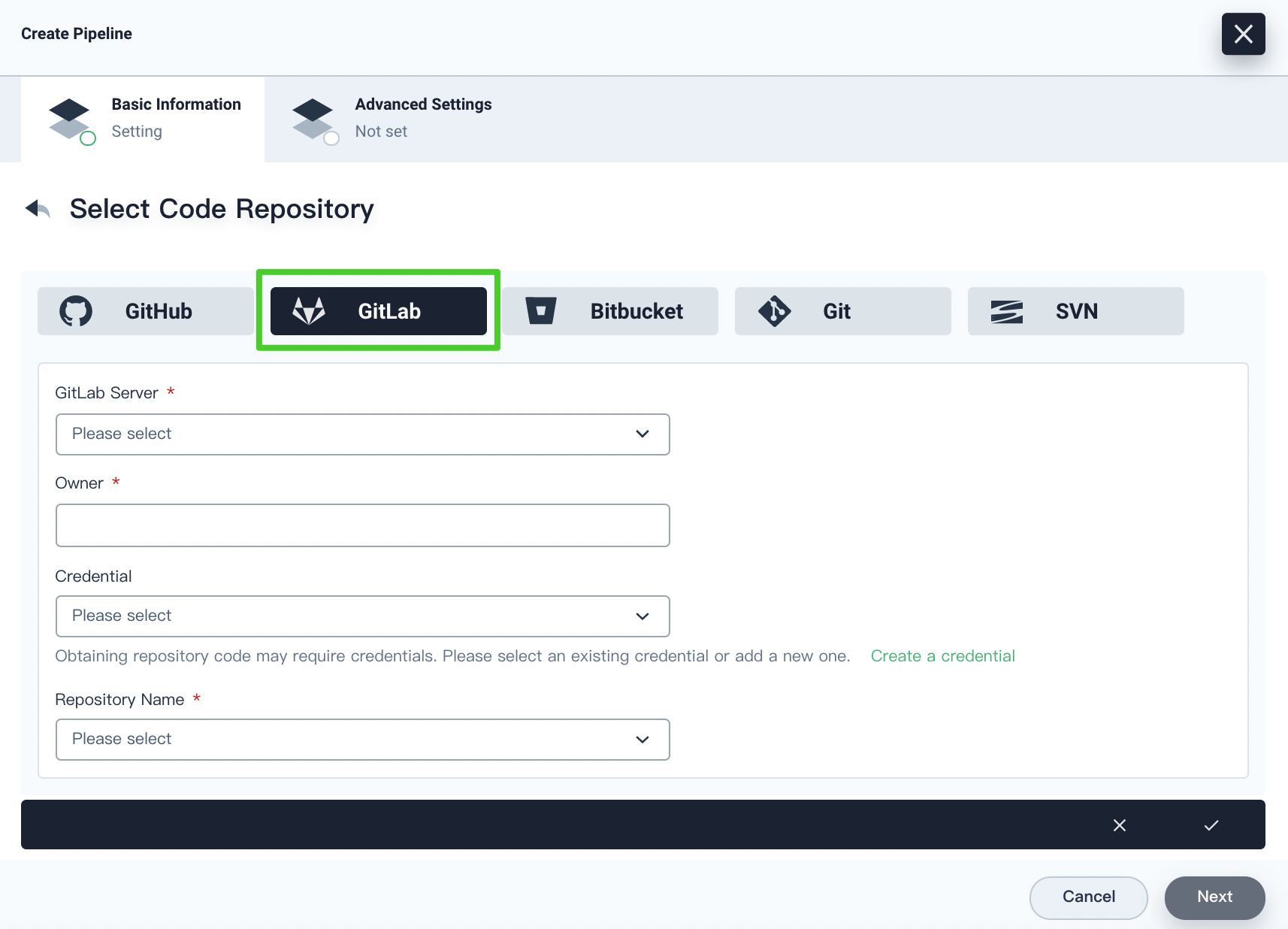Proceed with the Next button
The image size is (1288, 929).
click(x=1214, y=897)
